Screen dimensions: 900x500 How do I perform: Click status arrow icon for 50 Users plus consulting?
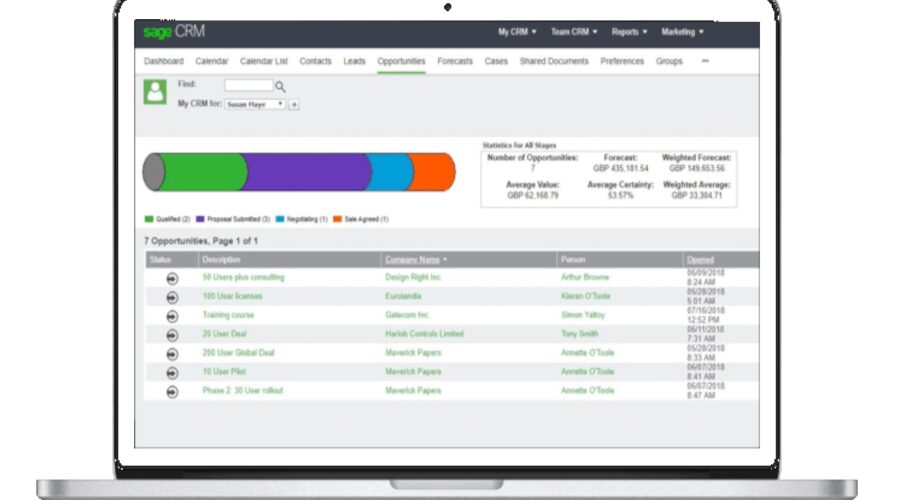tap(172, 278)
